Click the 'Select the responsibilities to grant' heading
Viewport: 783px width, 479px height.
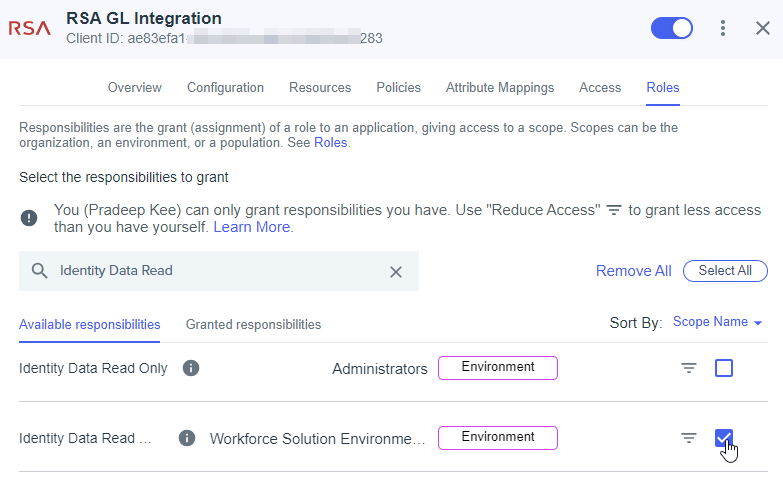tap(123, 178)
